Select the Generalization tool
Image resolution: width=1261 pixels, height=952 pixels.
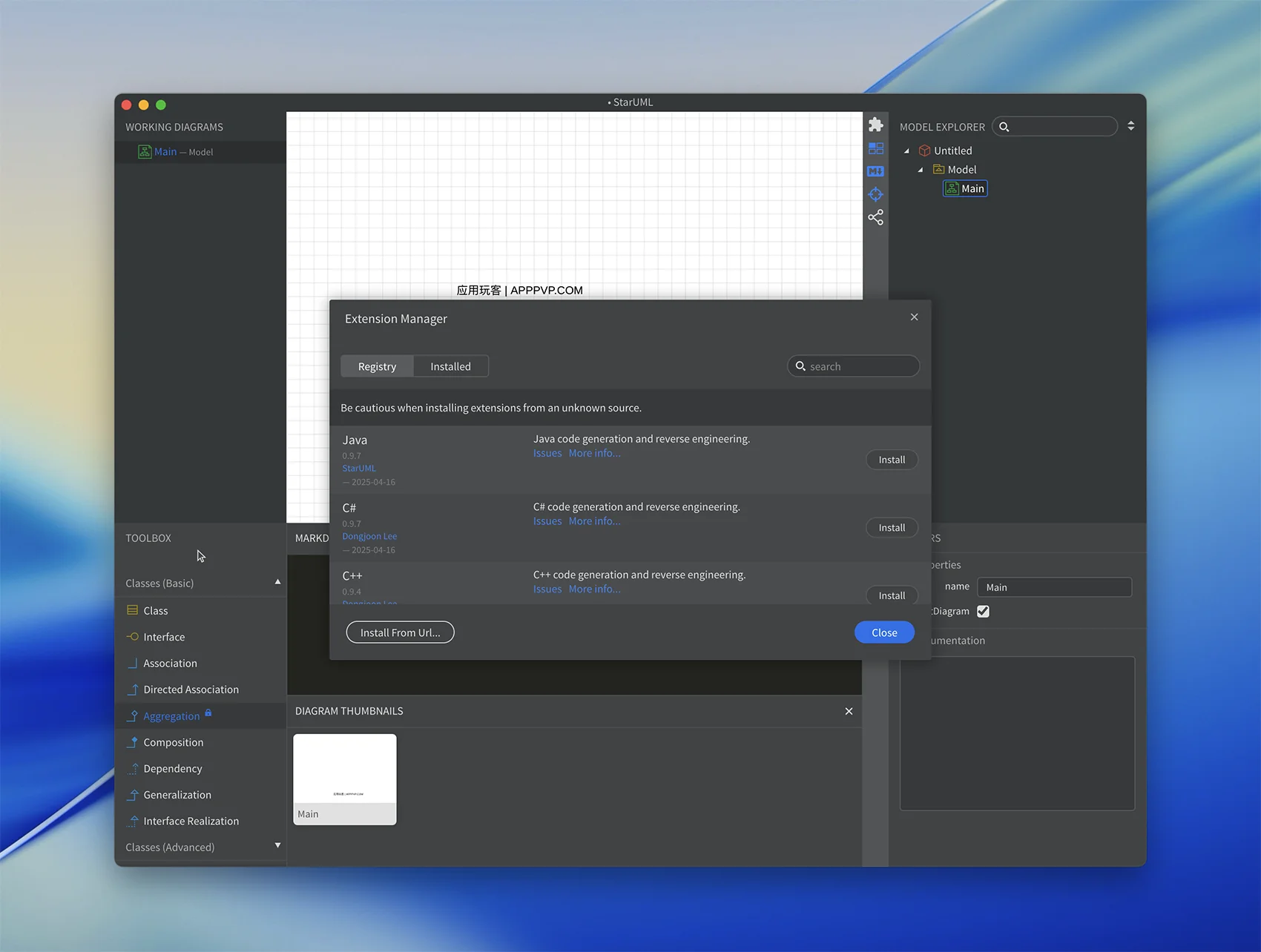pos(177,795)
